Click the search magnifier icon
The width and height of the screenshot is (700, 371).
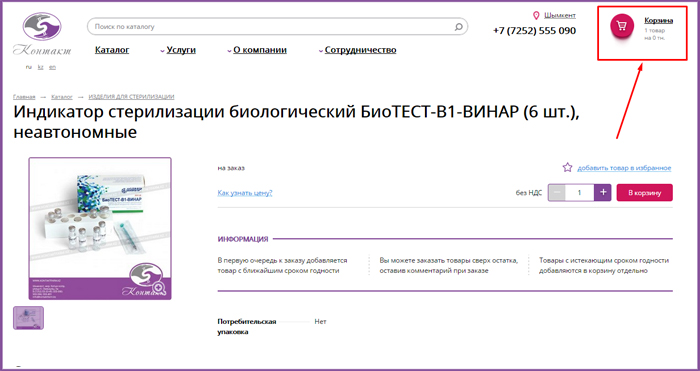click(x=458, y=27)
